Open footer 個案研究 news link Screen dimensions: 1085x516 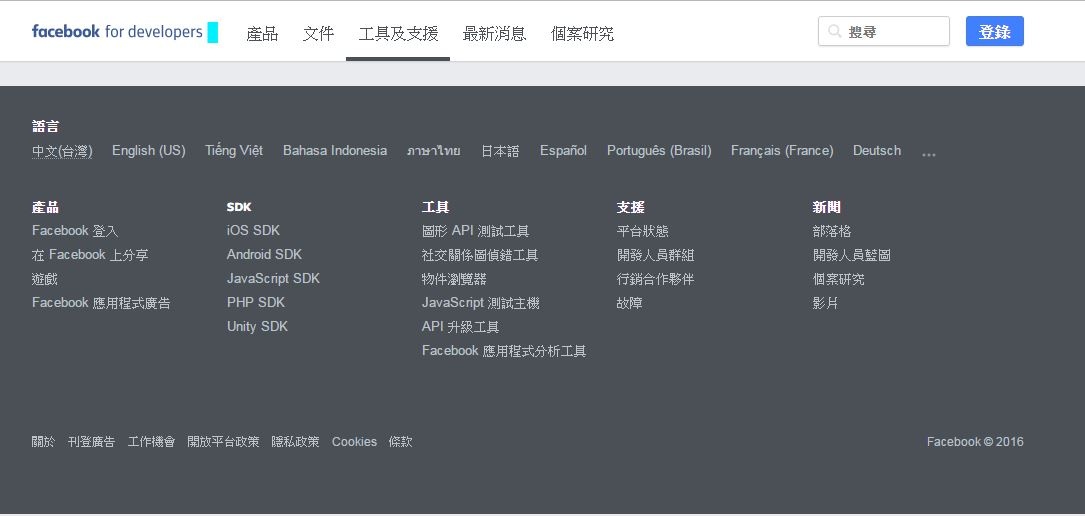(x=839, y=279)
